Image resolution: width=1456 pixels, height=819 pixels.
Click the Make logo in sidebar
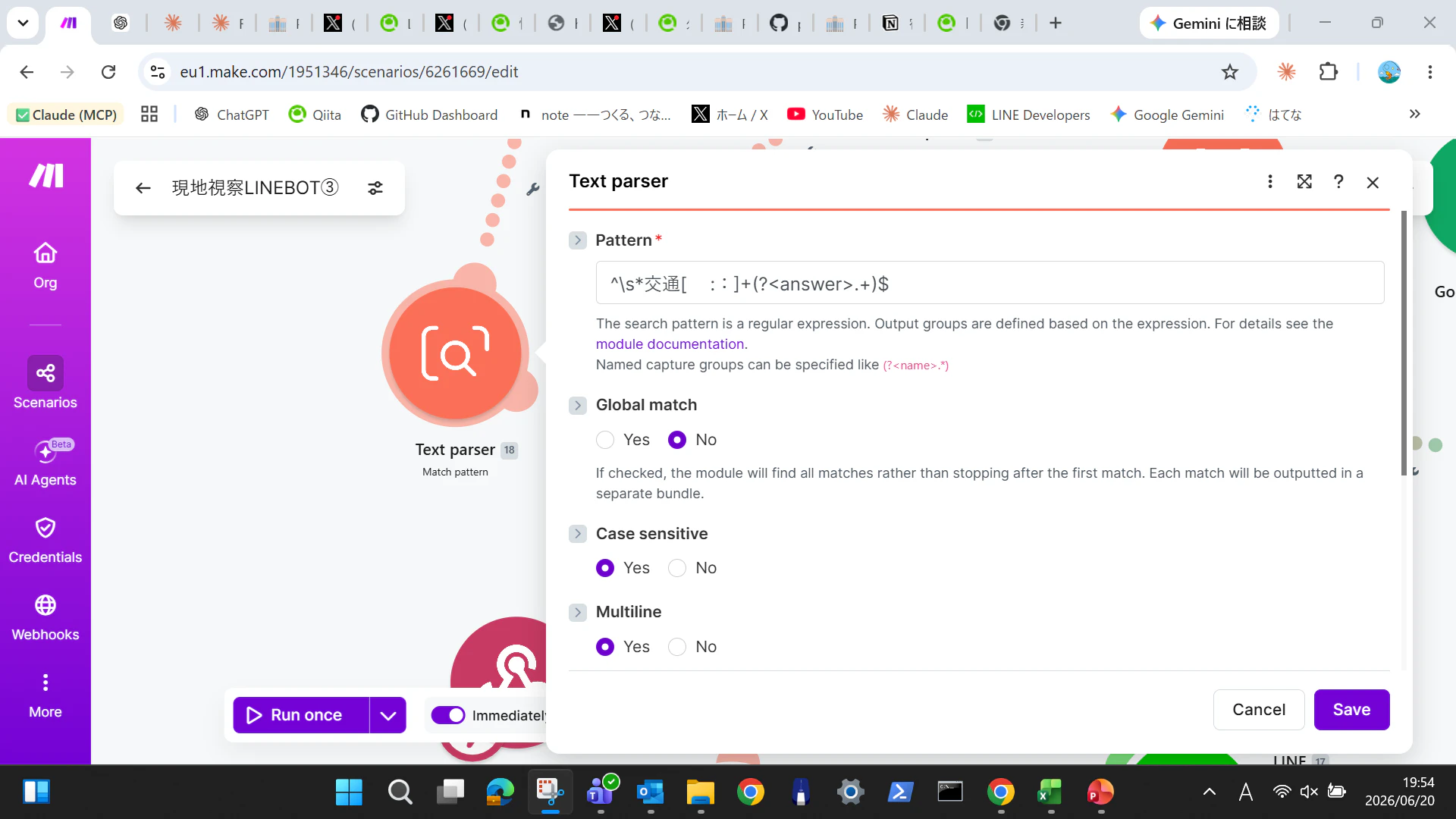pos(46,176)
